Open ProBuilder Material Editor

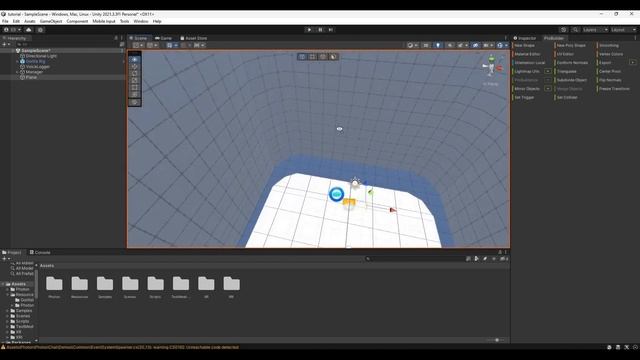(x=527, y=54)
